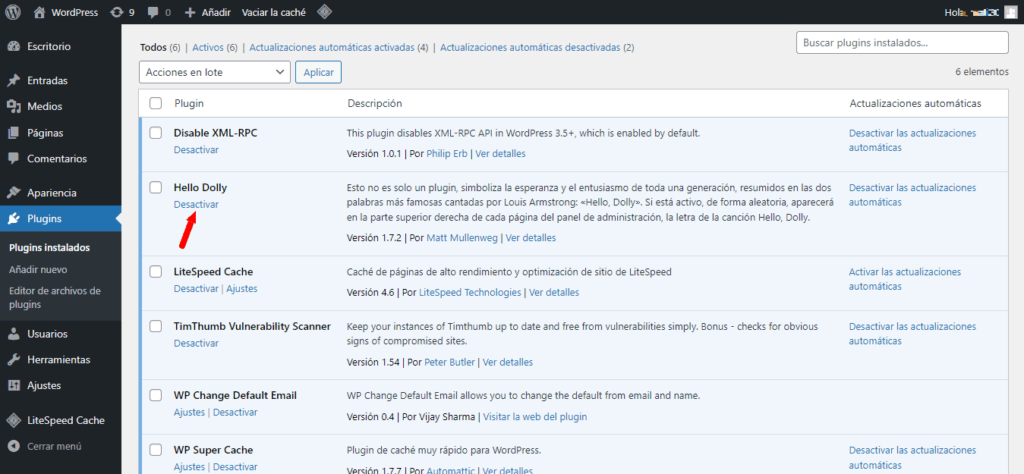1024x474 pixels.
Task: Show the Todos (6) filter
Action: [160, 48]
